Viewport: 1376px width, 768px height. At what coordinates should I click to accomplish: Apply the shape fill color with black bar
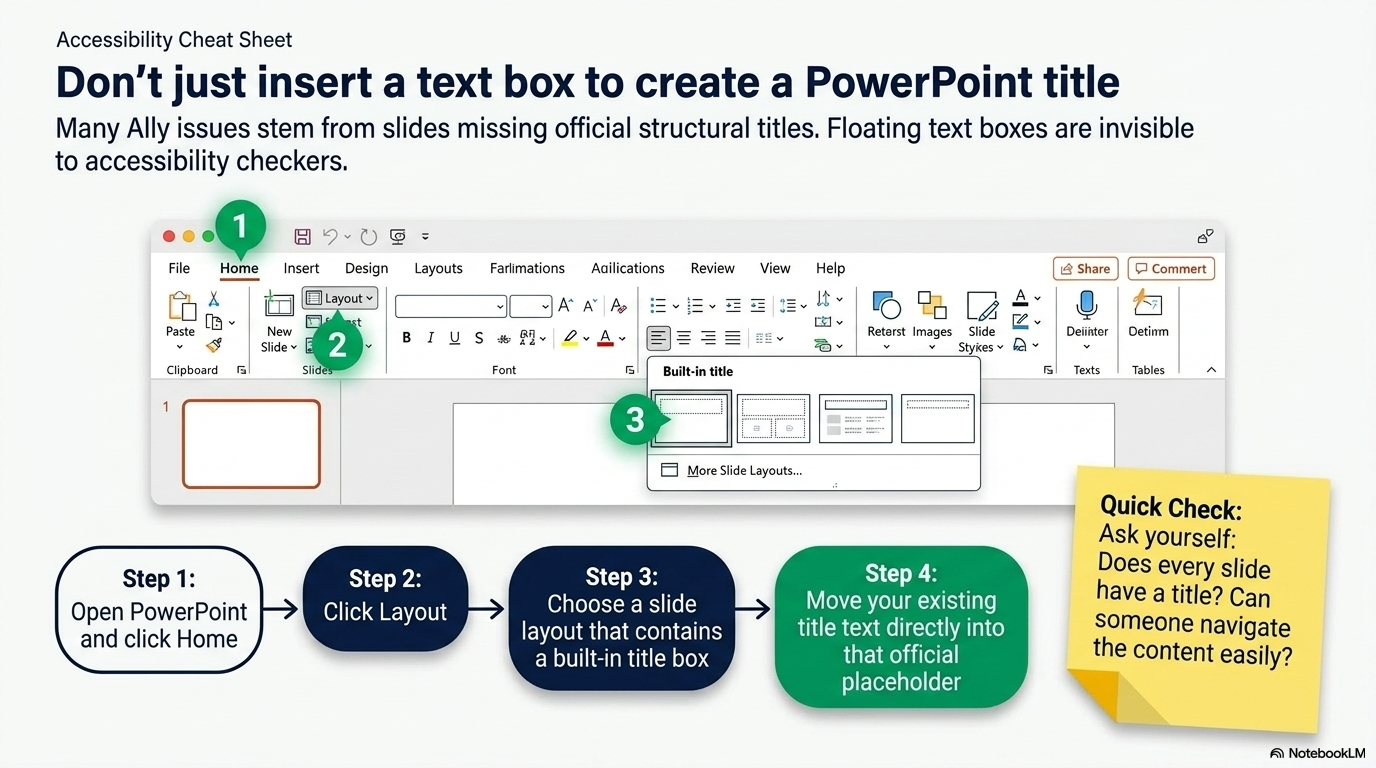click(x=1020, y=298)
